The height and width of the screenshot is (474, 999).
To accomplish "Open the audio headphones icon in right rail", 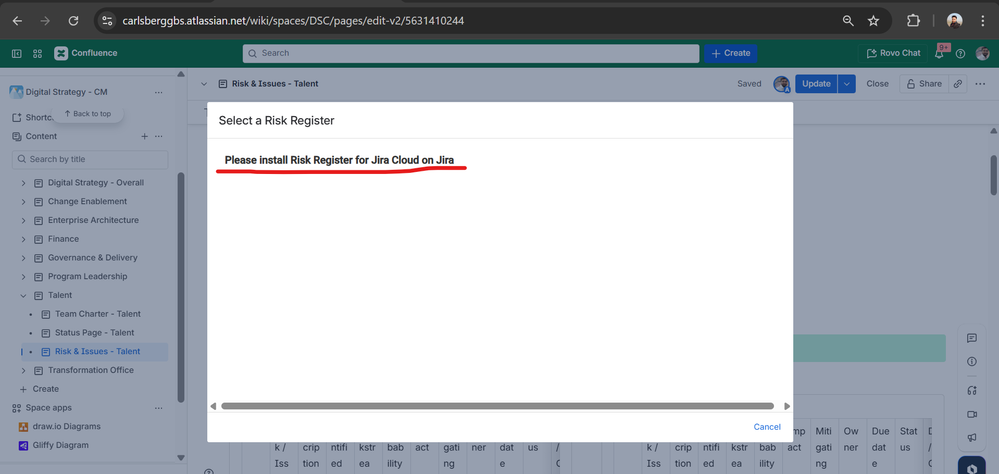I will [x=972, y=390].
